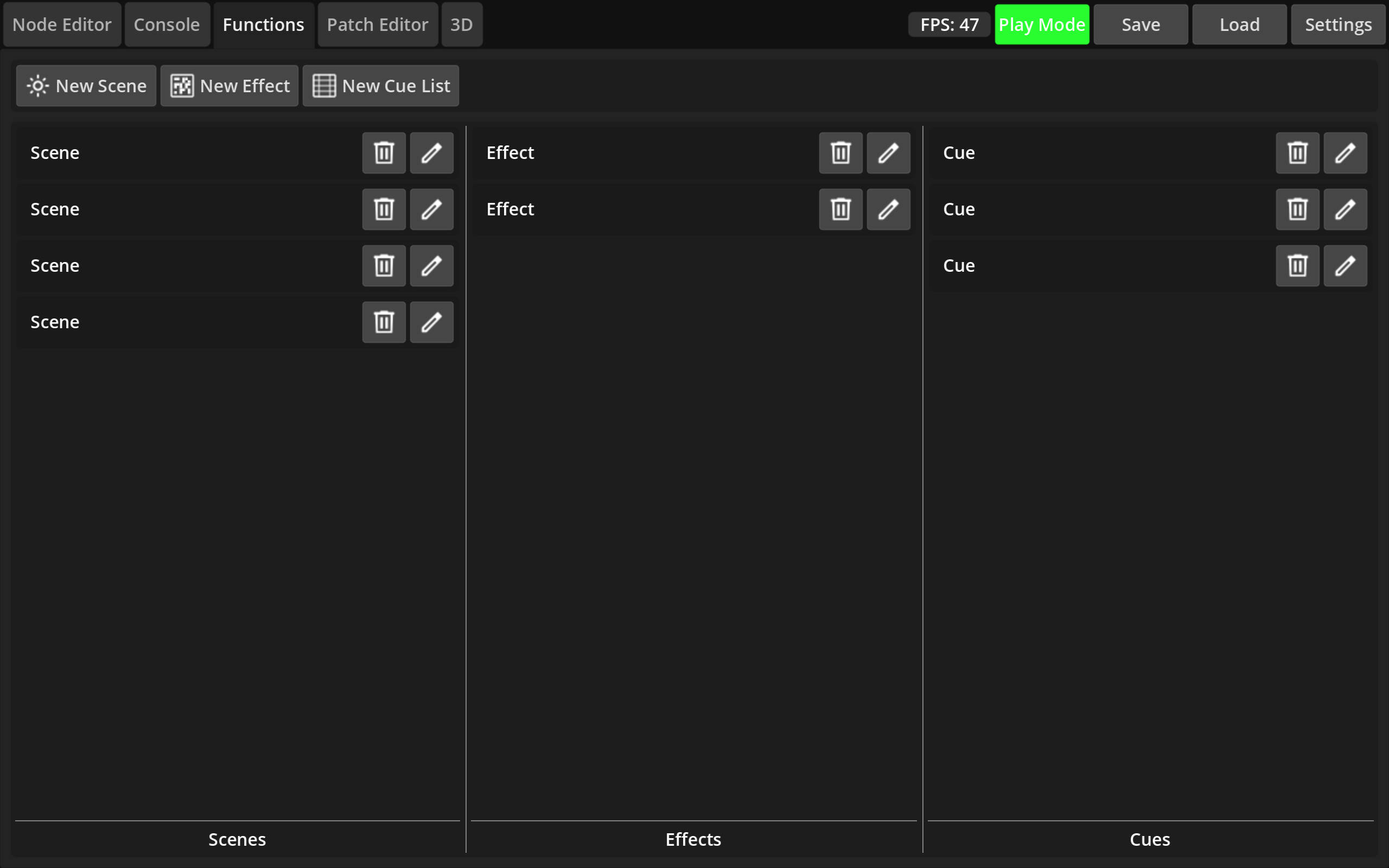Edit the second Cue with pencil icon
The image size is (1389, 868).
pyautogui.click(x=1346, y=209)
